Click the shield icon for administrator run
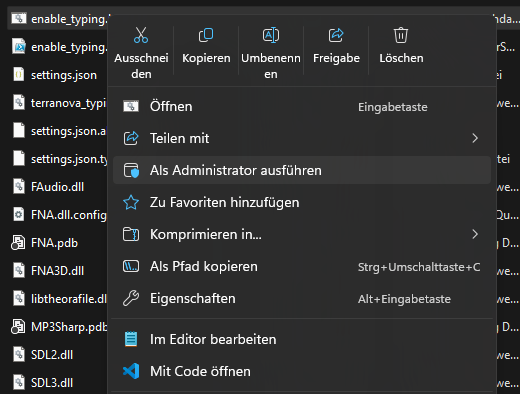 tap(131, 170)
